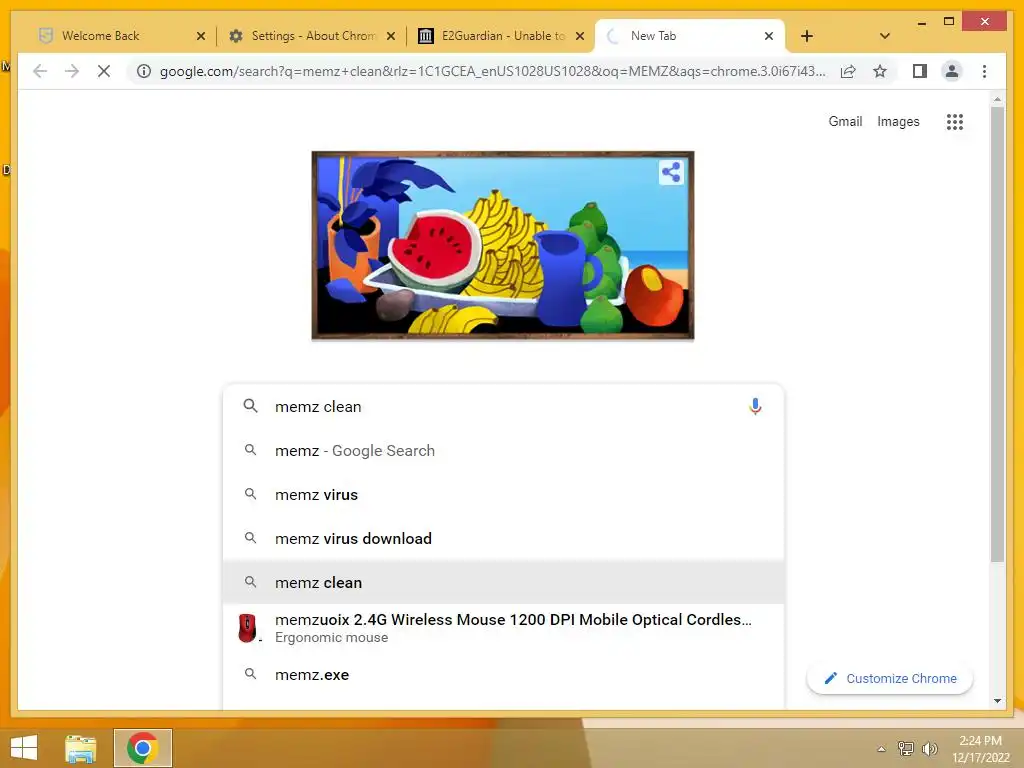Click the scrollbar down arrow

coord(997,701)
